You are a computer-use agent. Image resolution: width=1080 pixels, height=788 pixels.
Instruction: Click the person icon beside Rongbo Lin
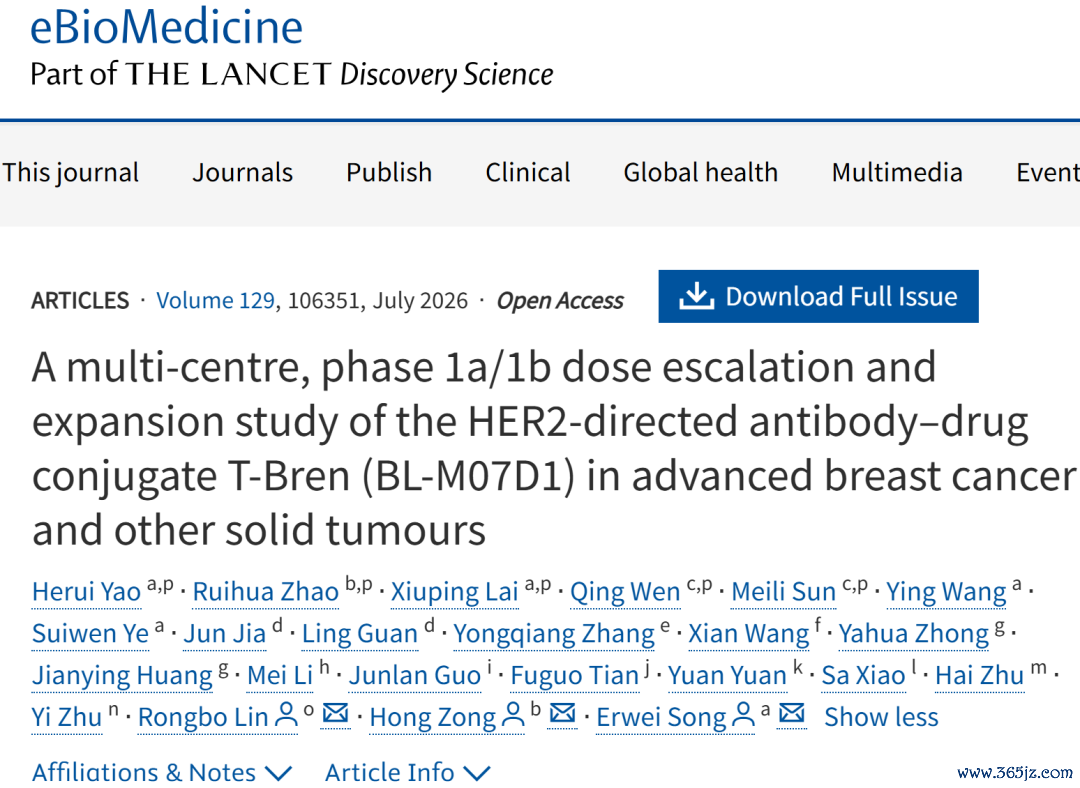coord(287,714)
